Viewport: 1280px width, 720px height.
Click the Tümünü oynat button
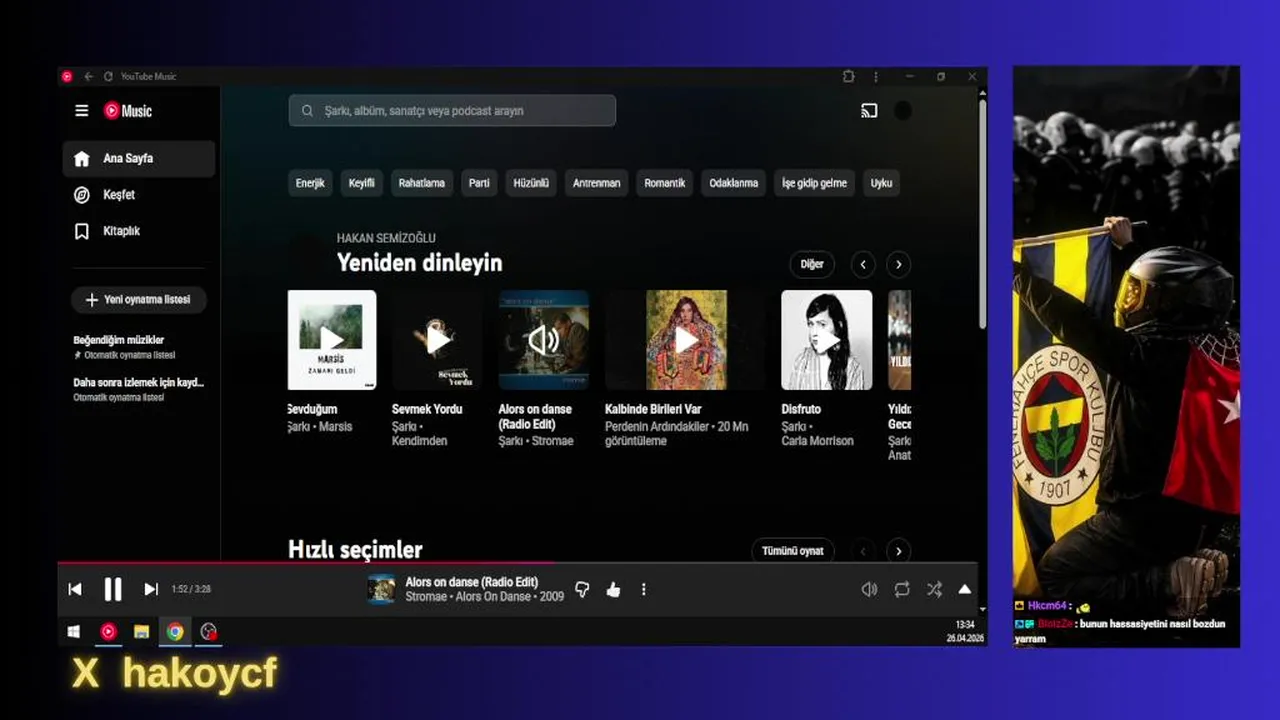(x=793, y=551)
